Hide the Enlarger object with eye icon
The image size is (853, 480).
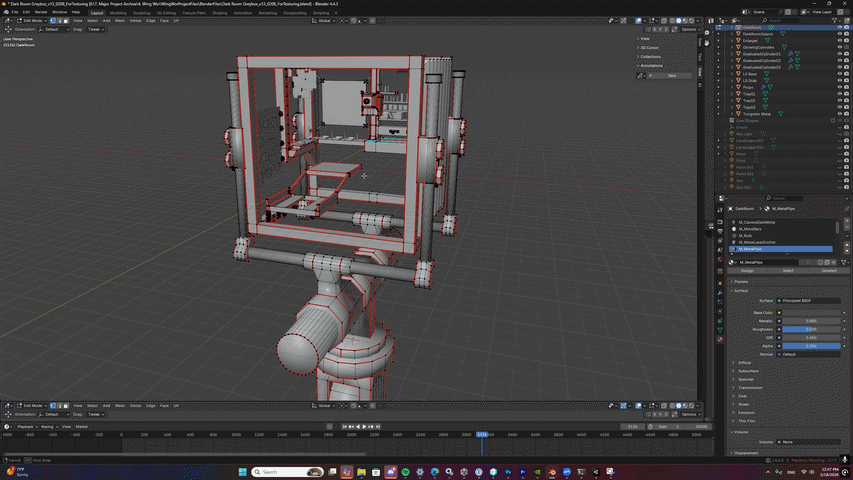(839, 40)
